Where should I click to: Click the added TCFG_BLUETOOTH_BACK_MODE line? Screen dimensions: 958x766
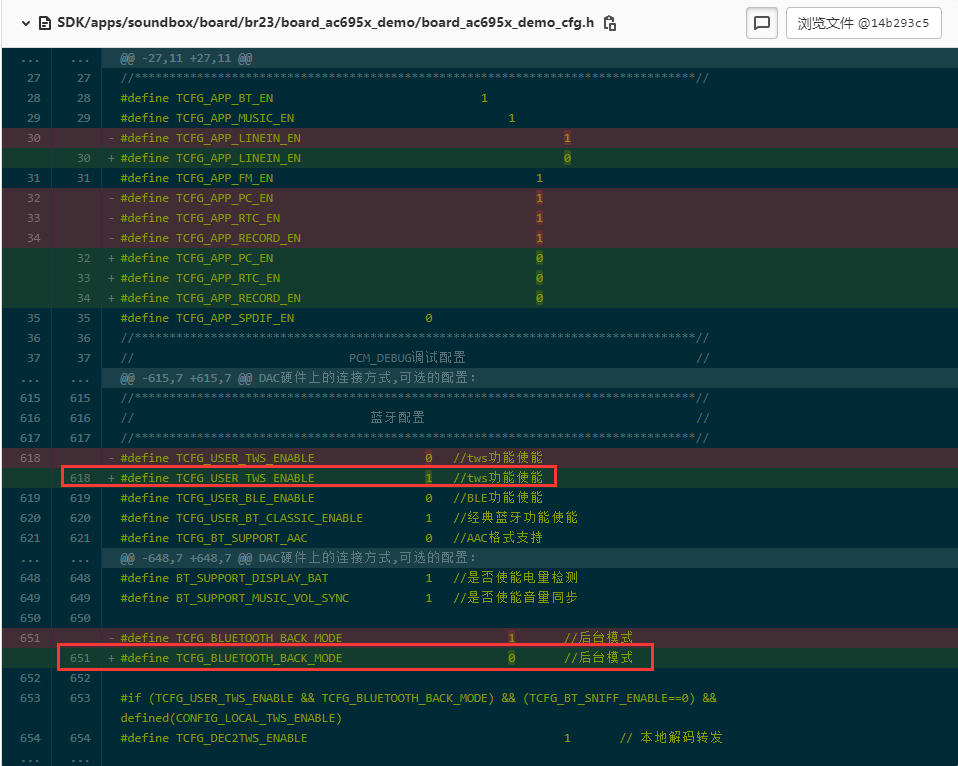pyautogui.click(x=529, y=658)
